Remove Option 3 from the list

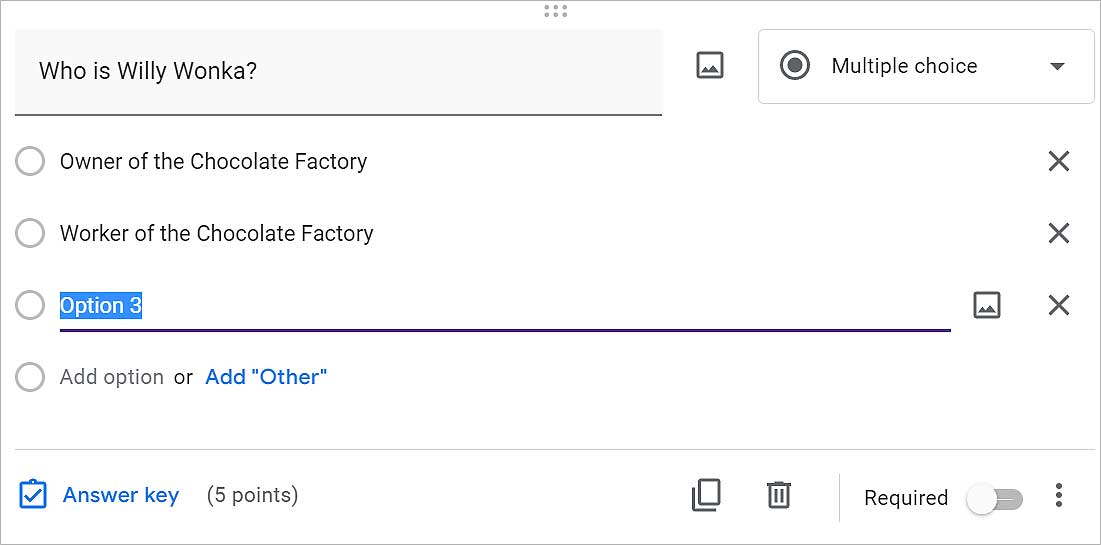(1058, 306)
